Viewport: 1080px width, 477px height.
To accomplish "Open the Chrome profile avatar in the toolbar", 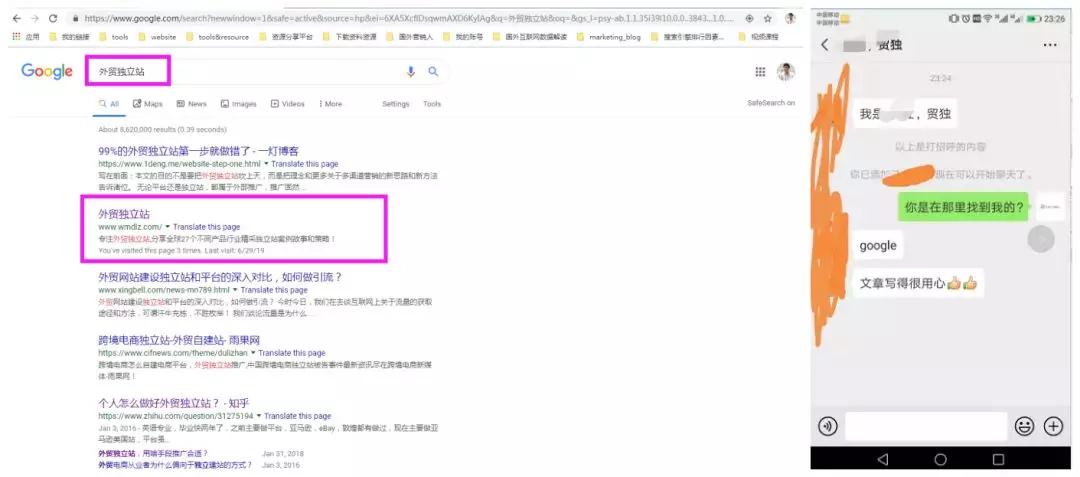I will pyautogui.click(x=790, y=19).
